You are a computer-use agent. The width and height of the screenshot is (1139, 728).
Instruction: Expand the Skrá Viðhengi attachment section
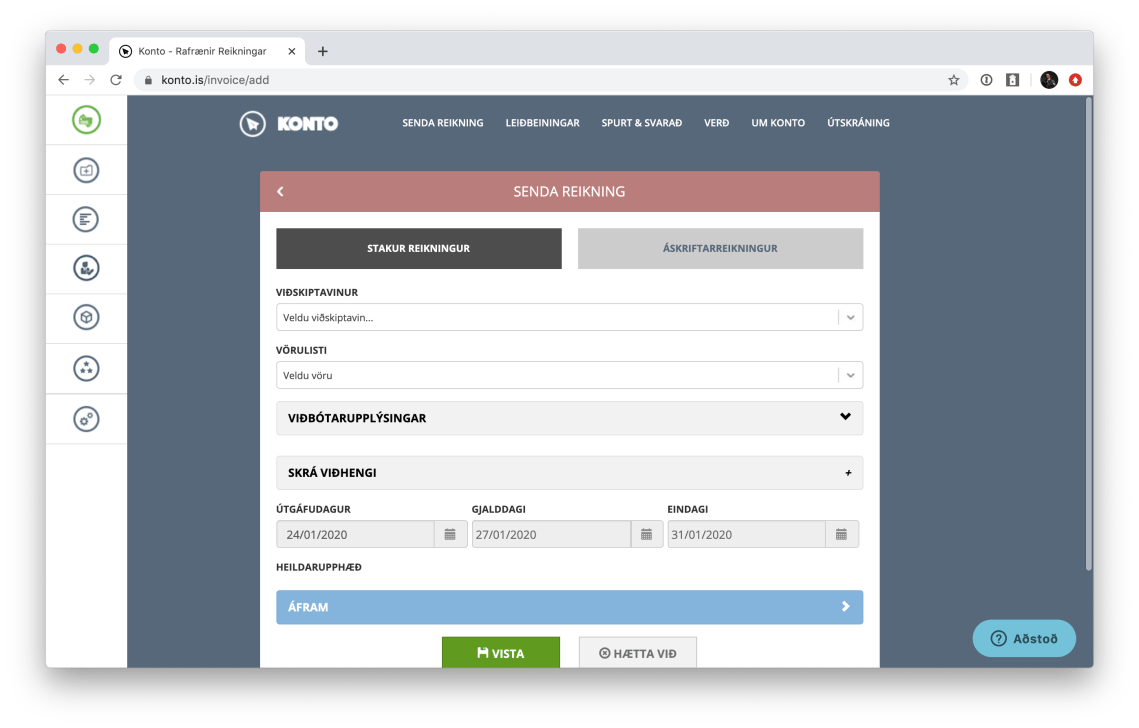point(568,473)
